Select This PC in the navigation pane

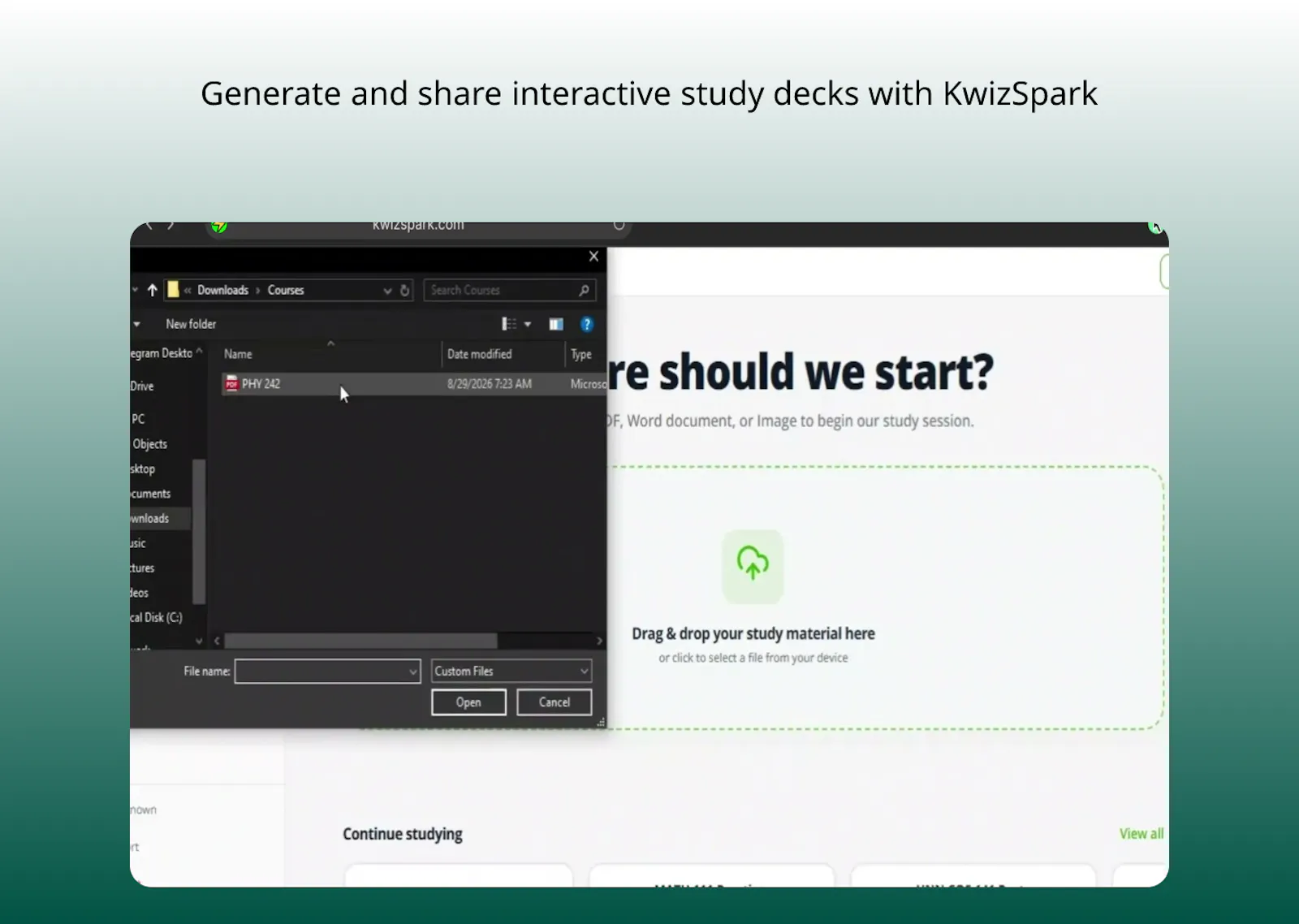(x=138, y=419)
